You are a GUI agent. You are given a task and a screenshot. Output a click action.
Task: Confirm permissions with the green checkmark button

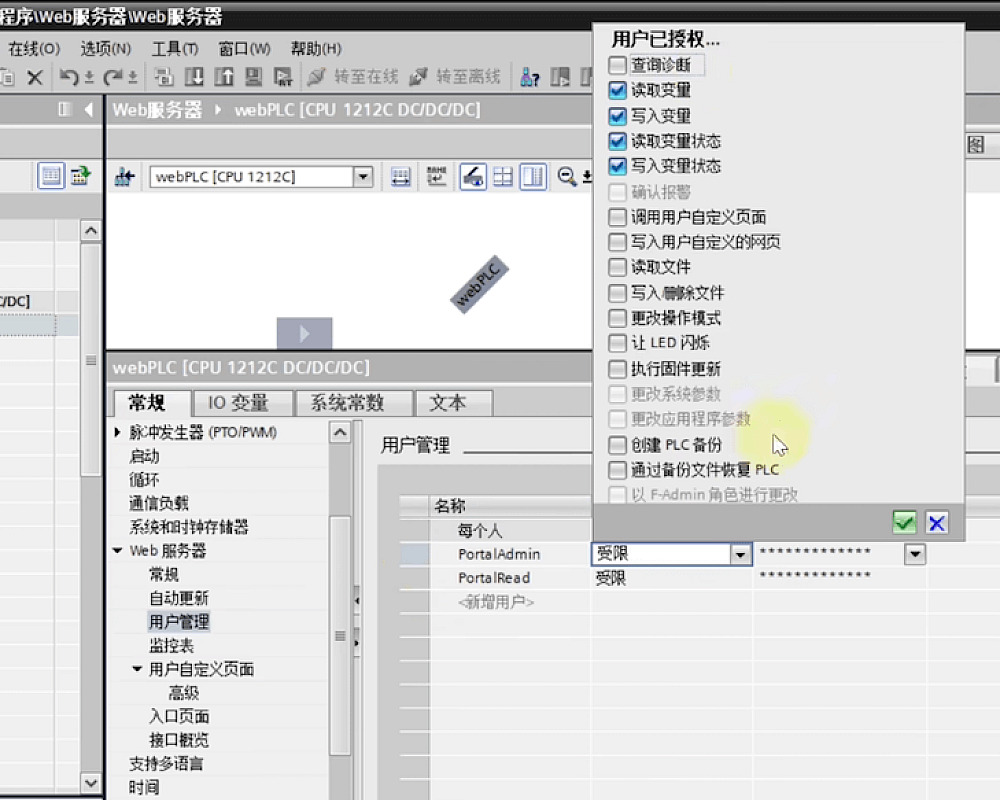pyautogui.click(x=904, y=522)
